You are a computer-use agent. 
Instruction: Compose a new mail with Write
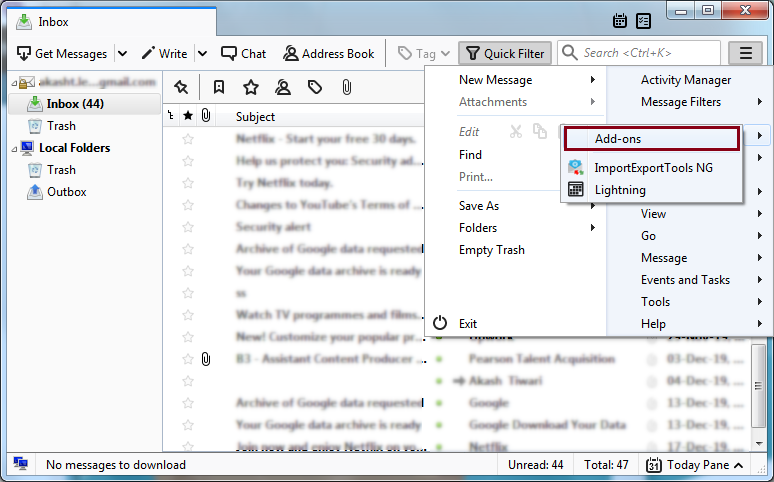point(164,53)
